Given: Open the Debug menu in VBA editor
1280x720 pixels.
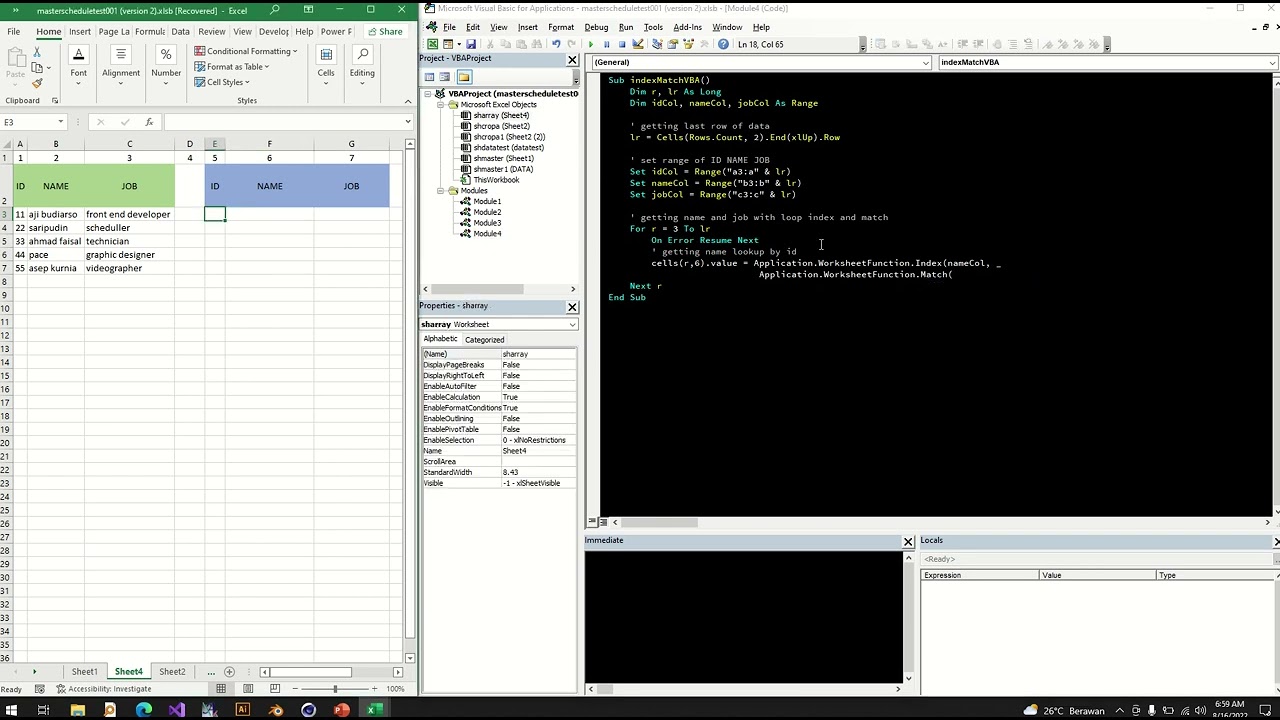Looking at the screenshot, I should [596, 27].
